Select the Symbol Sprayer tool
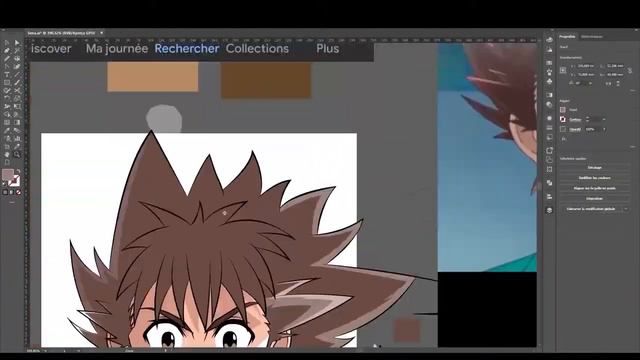Viewport: 640px width, 360px height. coord(7,138)
